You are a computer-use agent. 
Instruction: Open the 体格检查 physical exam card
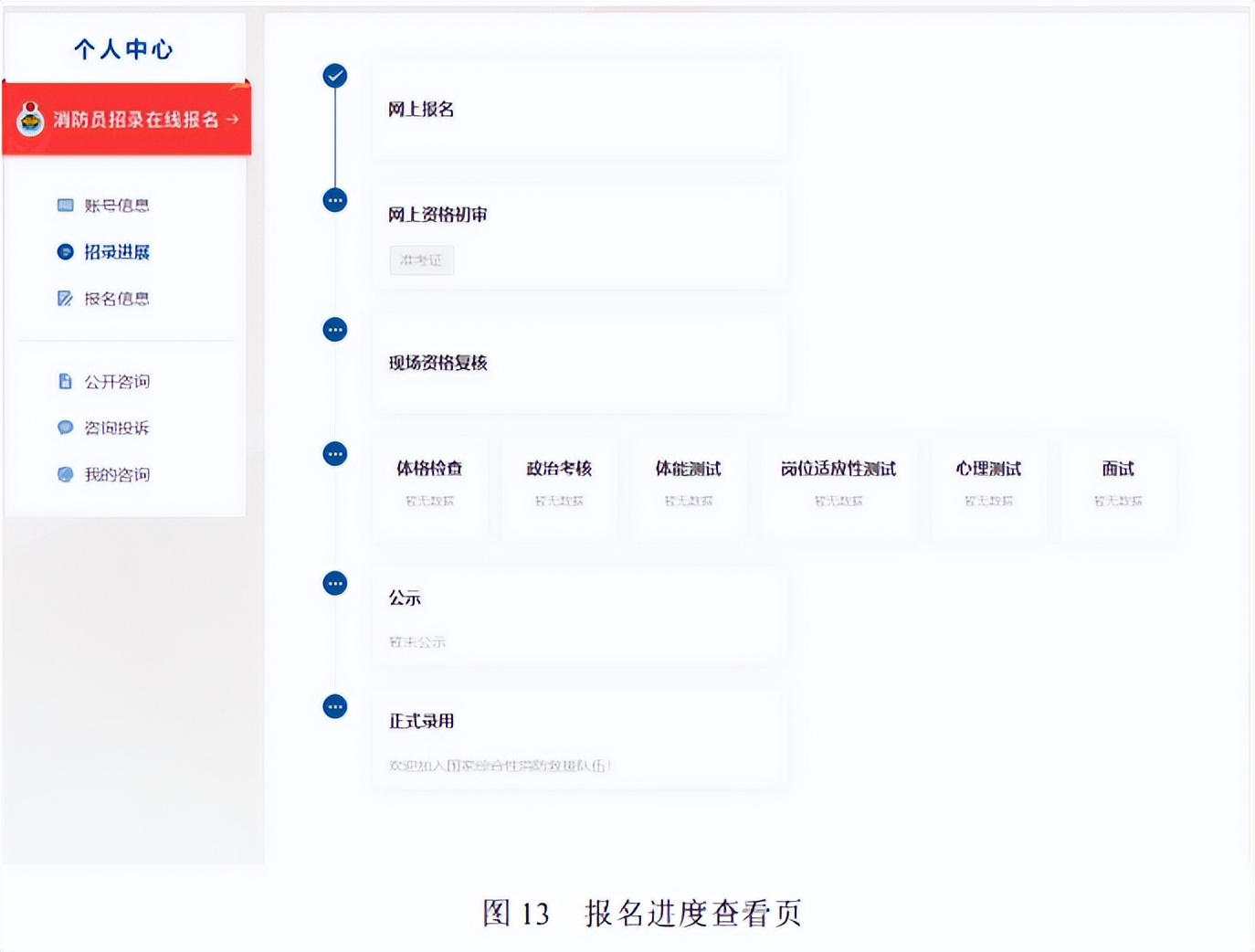[429, 486]
